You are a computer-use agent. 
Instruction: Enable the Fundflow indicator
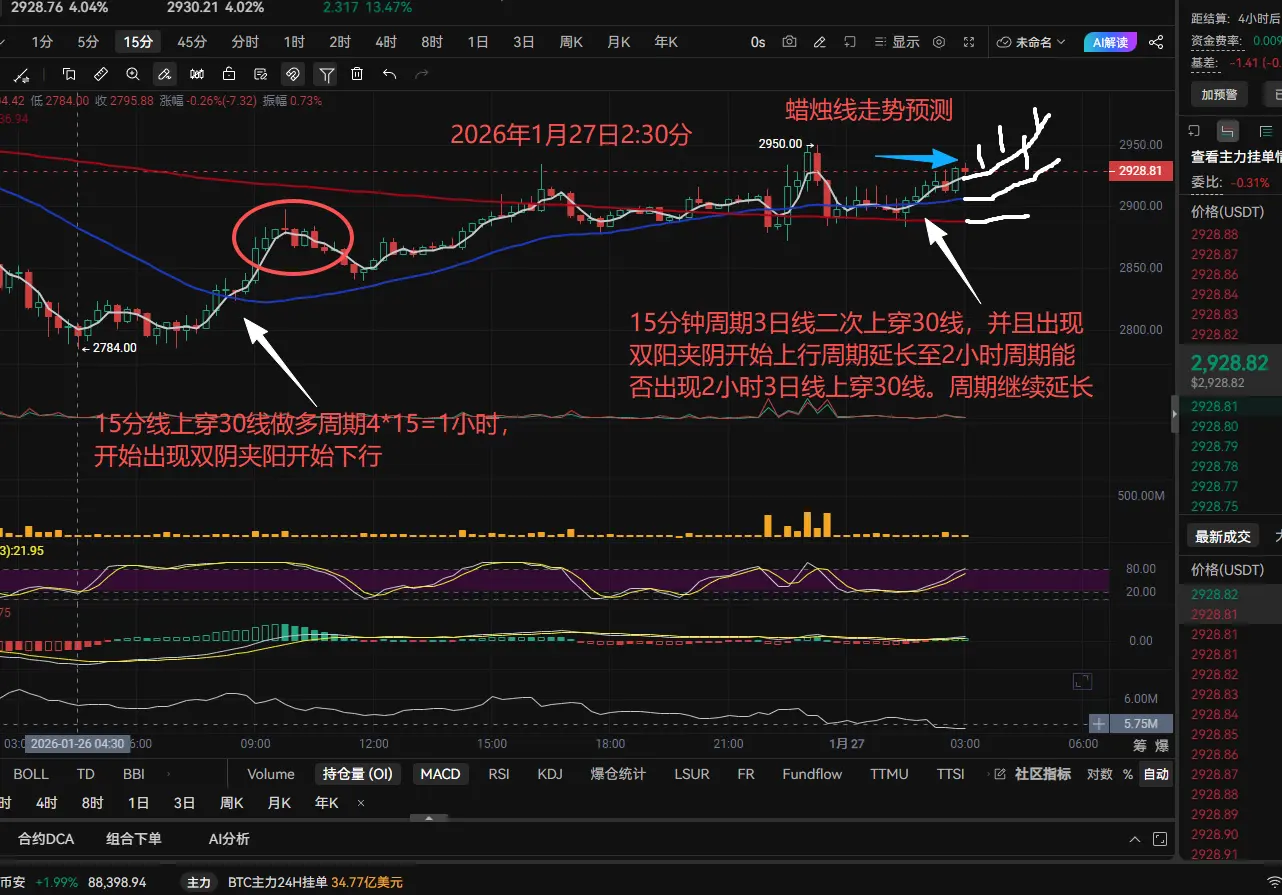[x=812, y=774]
